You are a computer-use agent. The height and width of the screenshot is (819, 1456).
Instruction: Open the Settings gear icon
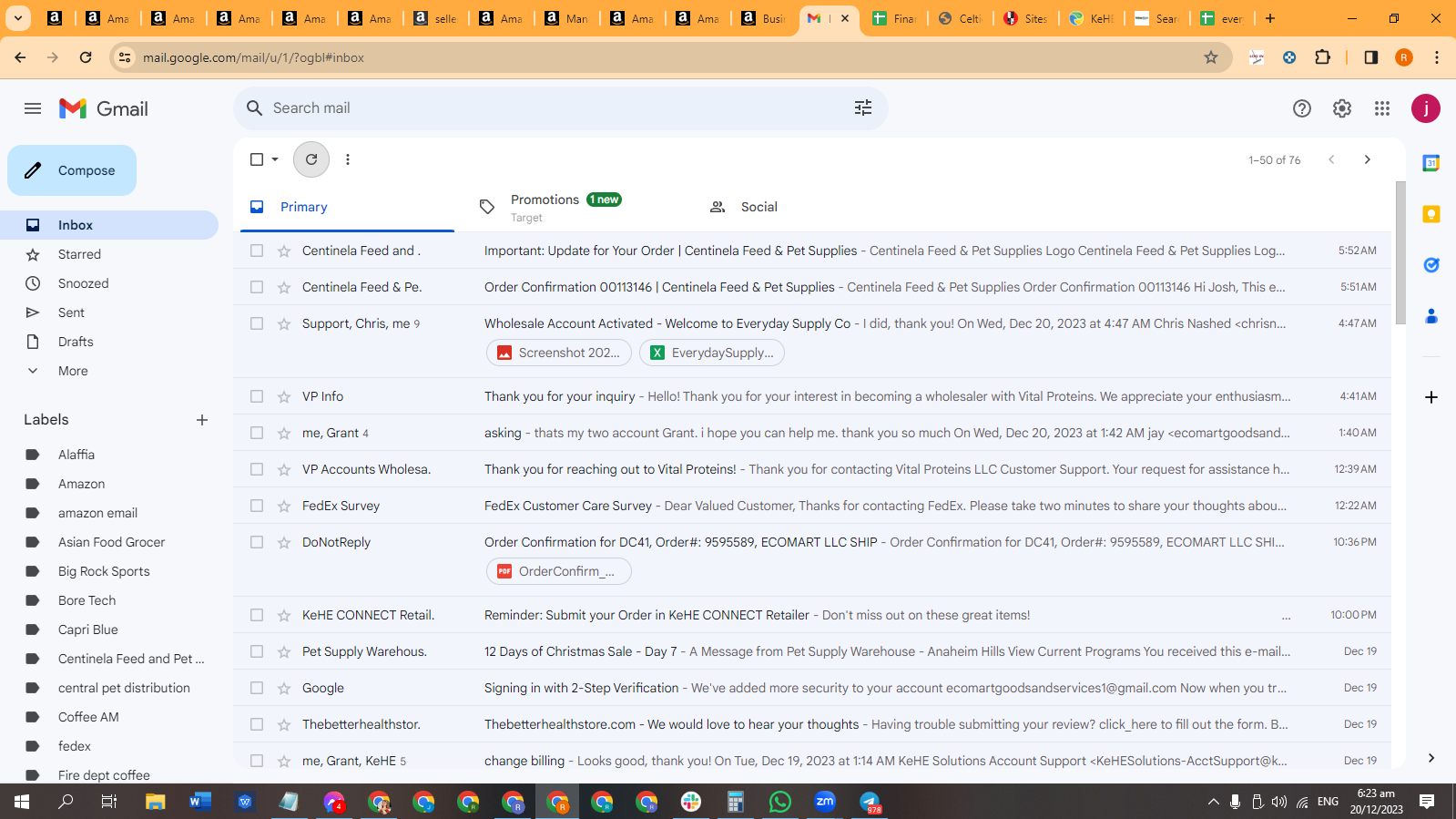(1342, 108)
